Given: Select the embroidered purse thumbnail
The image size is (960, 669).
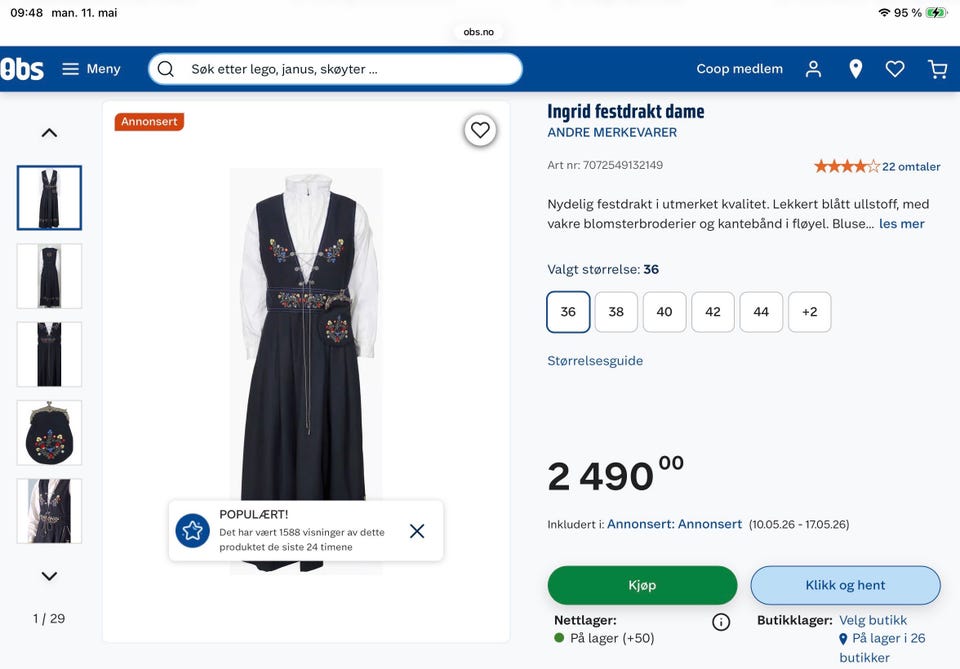Looking at the screenshot, I should pyautogui.click(x=50, y=433).
